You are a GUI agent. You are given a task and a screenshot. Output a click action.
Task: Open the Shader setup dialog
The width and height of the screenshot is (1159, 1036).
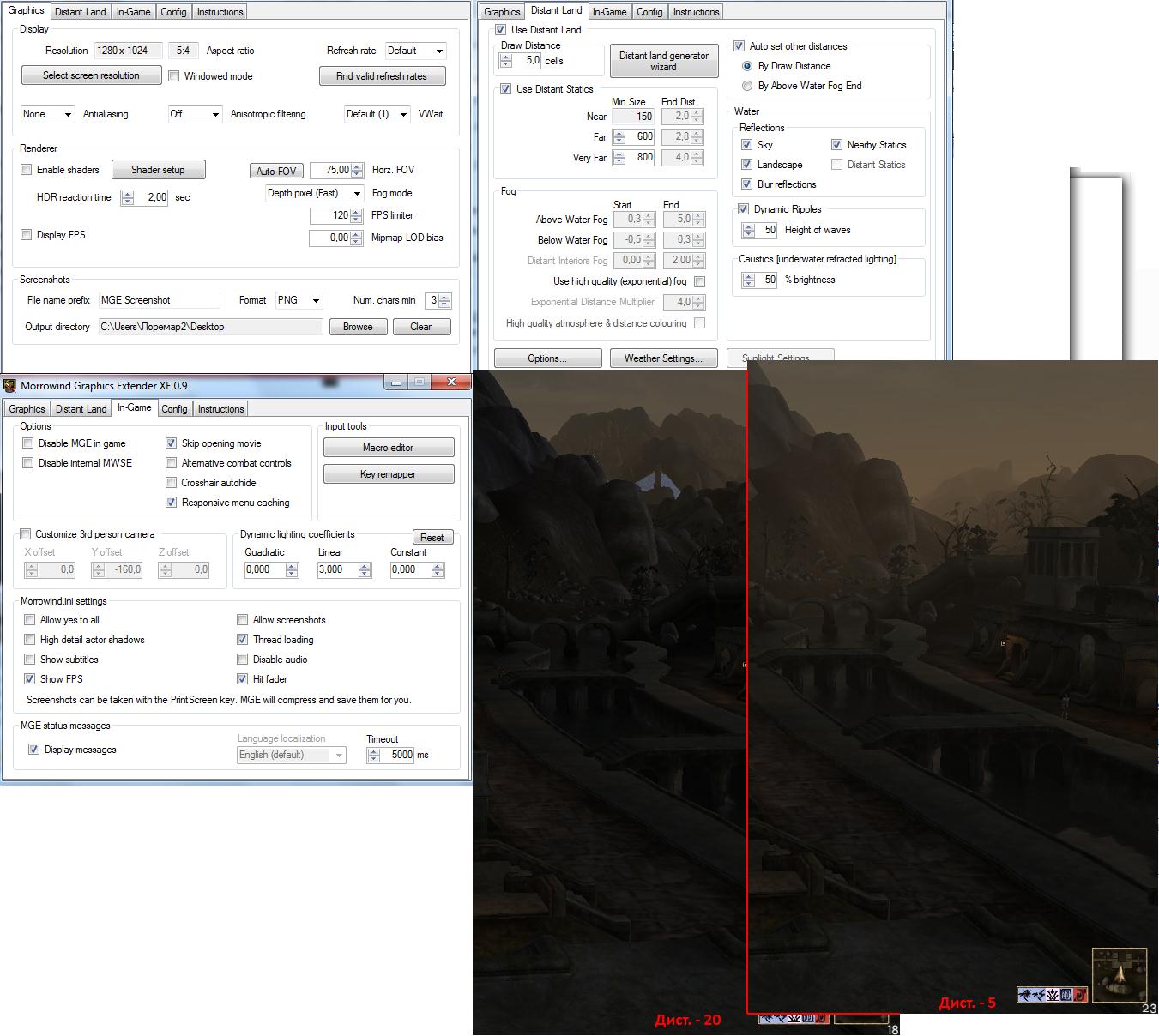(x=158, y=170)
